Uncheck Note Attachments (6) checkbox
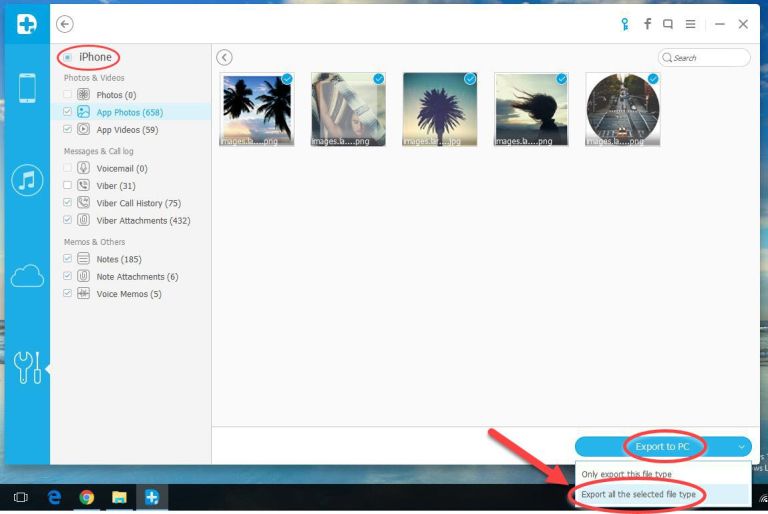 (68, 276)
